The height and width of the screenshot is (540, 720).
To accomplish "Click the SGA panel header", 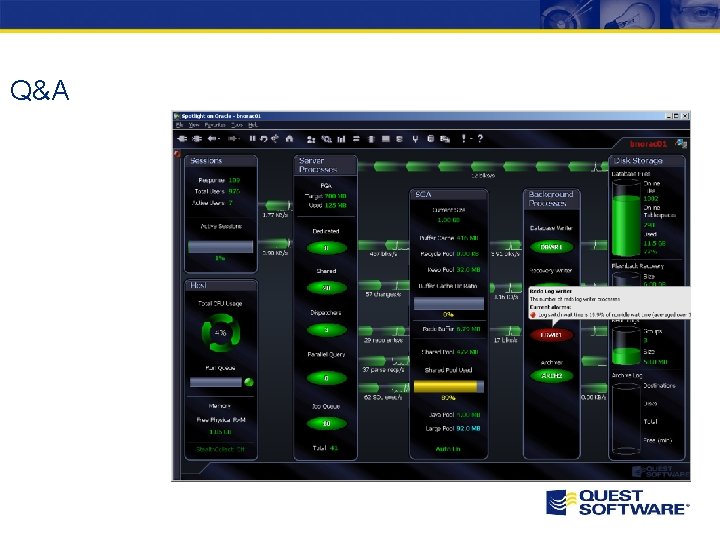I will tap(449, 194).
